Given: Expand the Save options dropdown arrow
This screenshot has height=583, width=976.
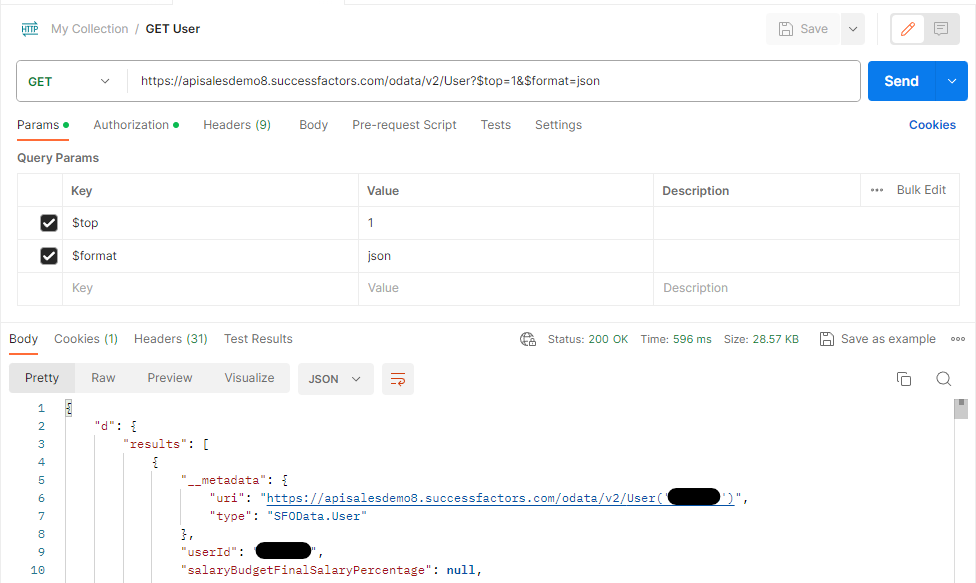Looking at the screenshot, I should 853,29.
